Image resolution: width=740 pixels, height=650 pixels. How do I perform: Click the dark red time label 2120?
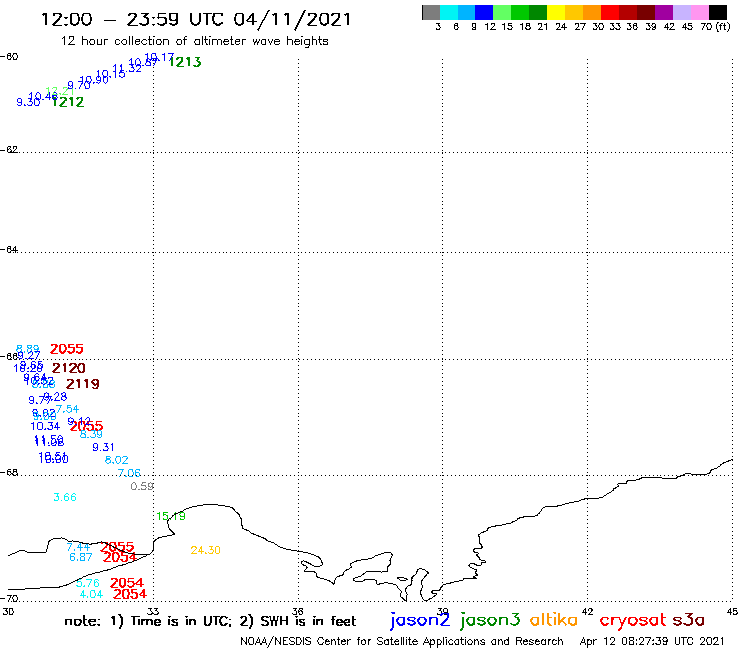click(69, 368)
